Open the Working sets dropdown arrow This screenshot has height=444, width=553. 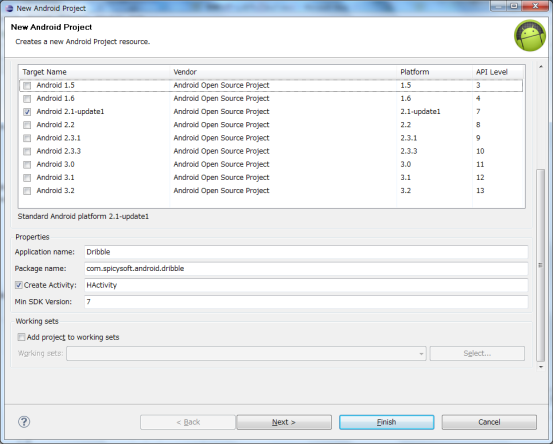421,354
